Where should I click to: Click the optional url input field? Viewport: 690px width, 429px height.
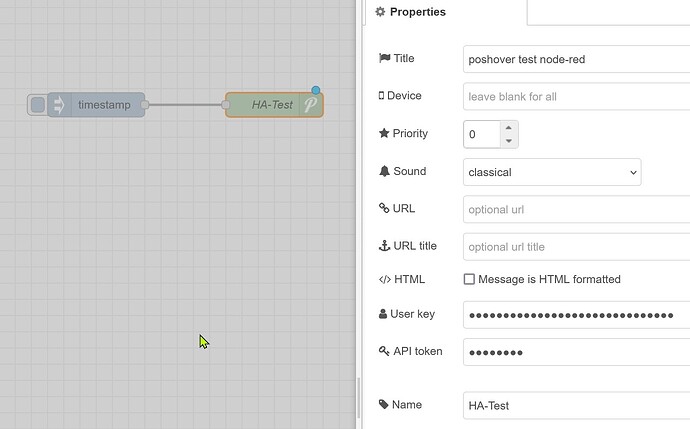point(576,210)
